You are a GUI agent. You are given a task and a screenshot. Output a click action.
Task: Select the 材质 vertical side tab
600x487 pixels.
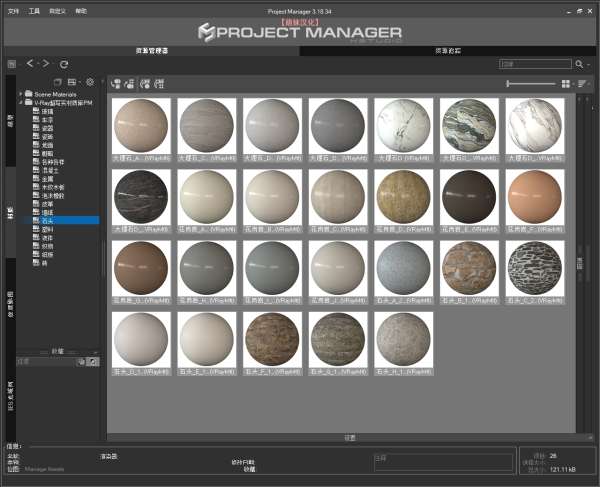[11, 213]
